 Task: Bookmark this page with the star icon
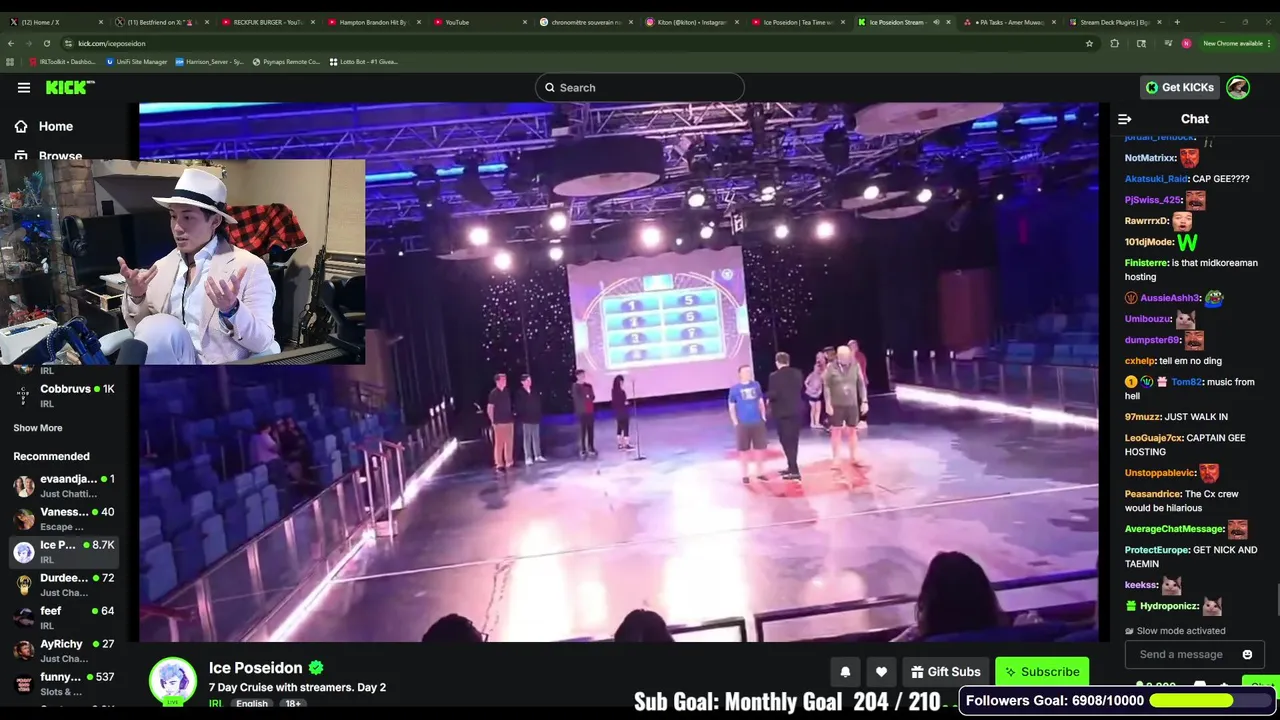tap(1089, 43)
